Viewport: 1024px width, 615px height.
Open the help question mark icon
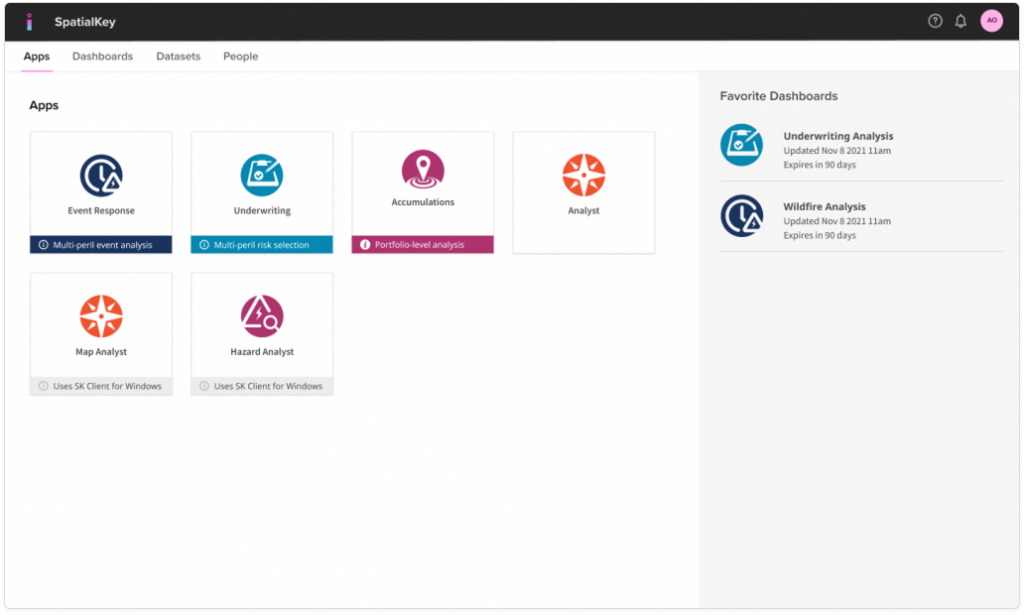click(x=934, y=20)
